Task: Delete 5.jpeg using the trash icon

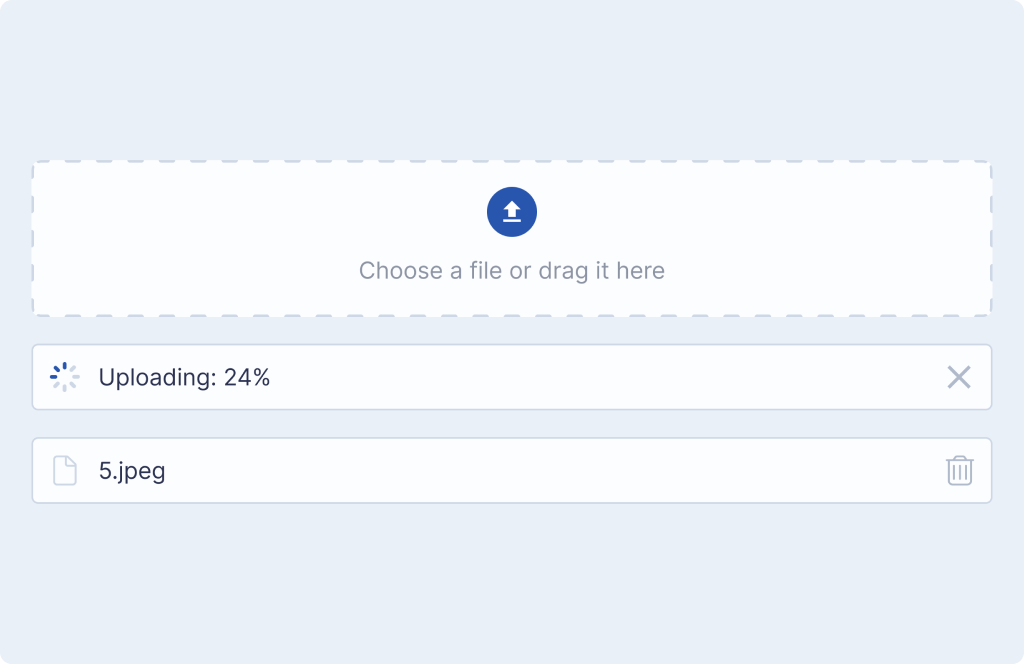Action: tap(959, 470)
